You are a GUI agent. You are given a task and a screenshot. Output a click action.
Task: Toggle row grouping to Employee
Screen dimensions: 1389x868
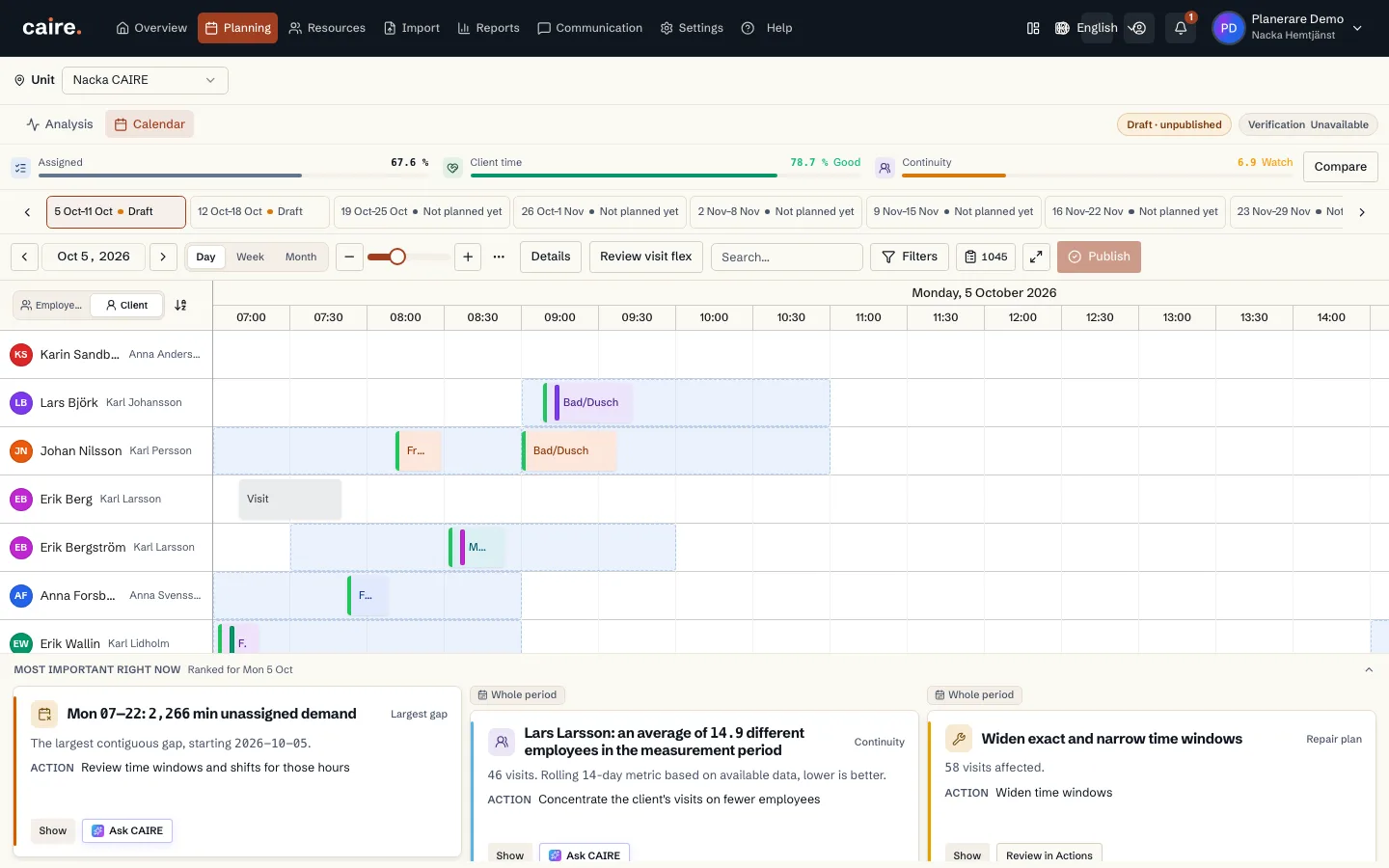[52, 305]
